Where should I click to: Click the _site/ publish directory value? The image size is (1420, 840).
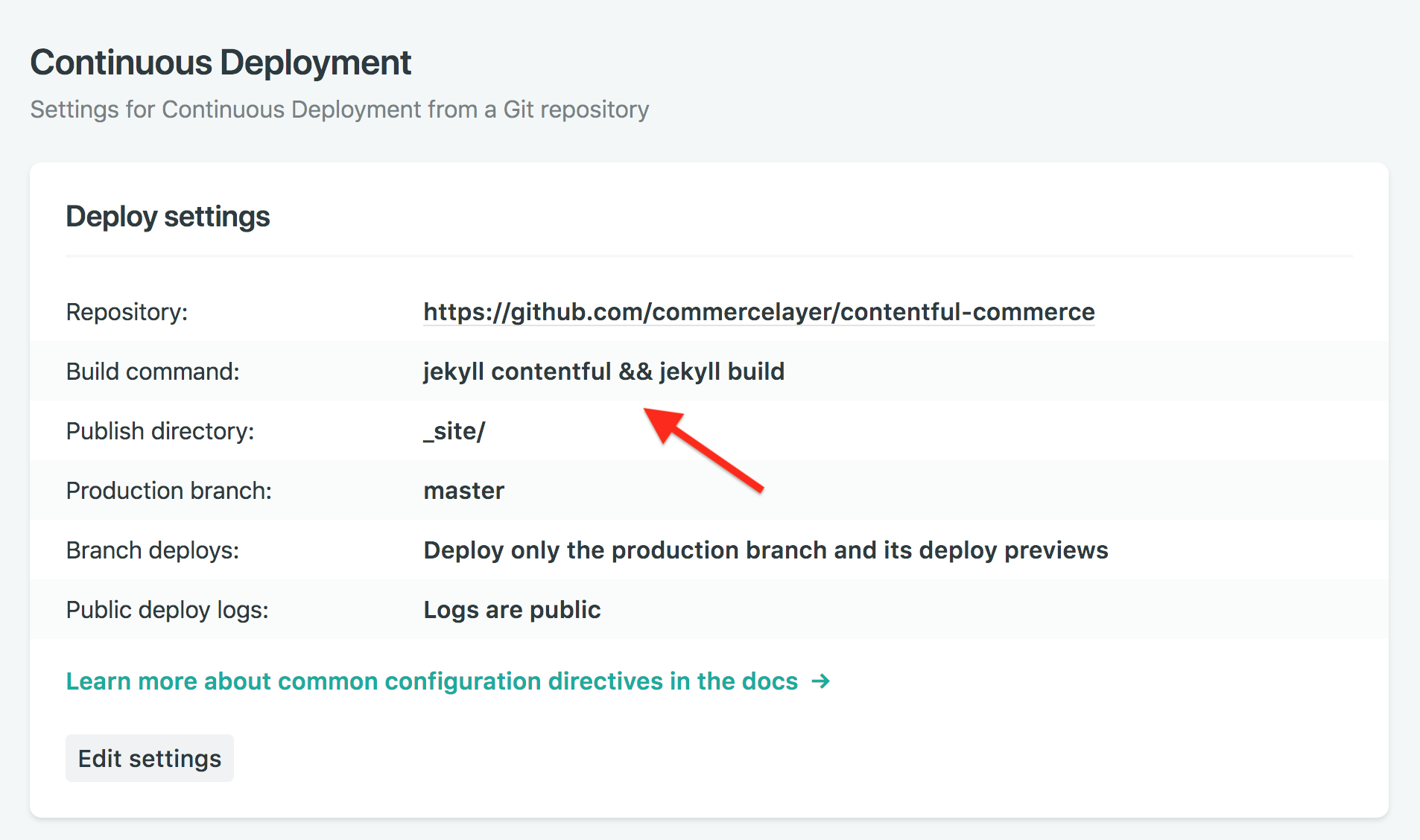click(454, 430)
